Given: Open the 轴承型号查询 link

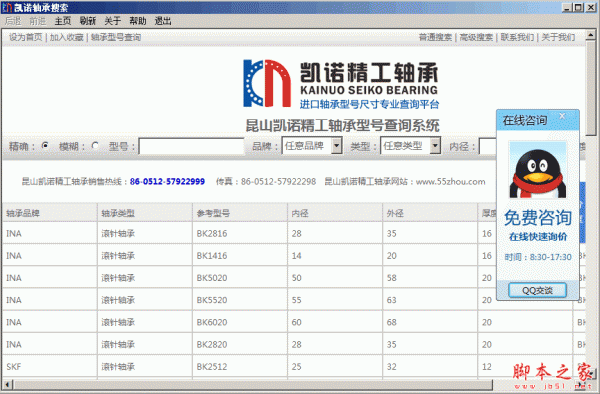Looking at the screenshot, I should click(x=116, y=37).
